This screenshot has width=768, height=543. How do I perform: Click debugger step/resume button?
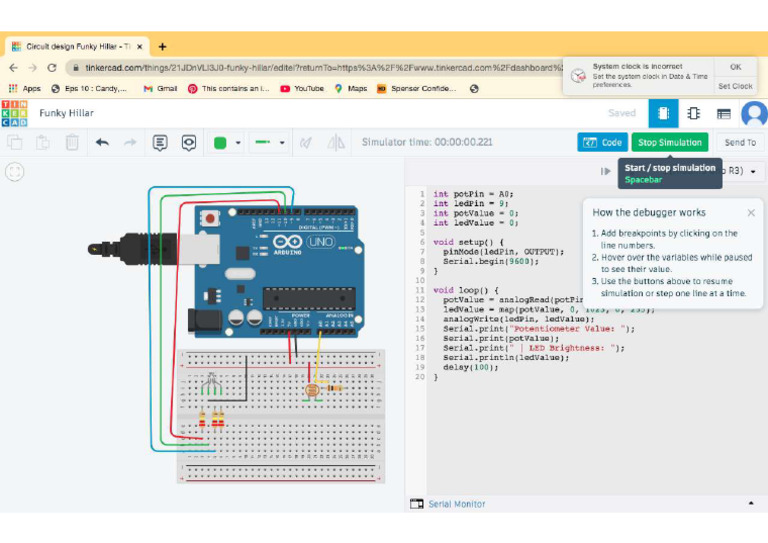tap(606, 171)
